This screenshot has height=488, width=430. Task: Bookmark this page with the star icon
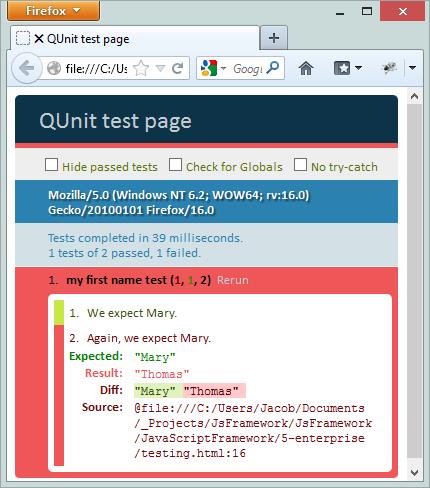[141, 68]
